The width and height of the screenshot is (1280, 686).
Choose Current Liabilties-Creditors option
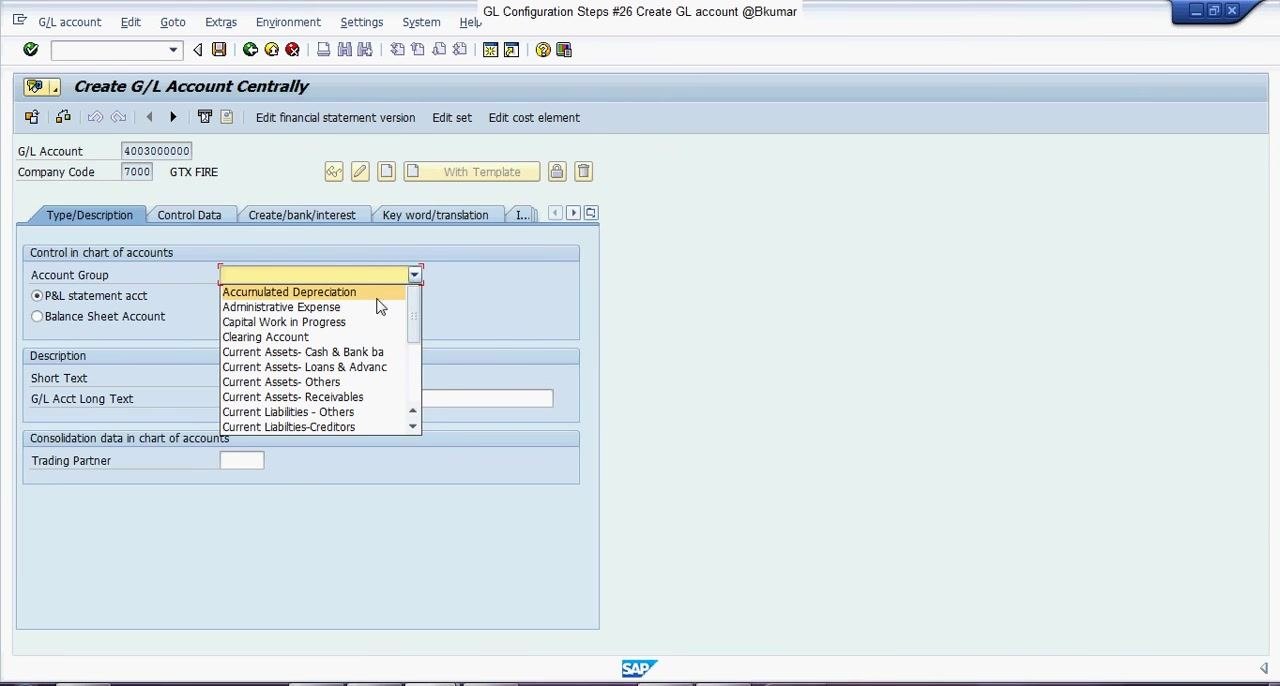click(x=314, y=427)
